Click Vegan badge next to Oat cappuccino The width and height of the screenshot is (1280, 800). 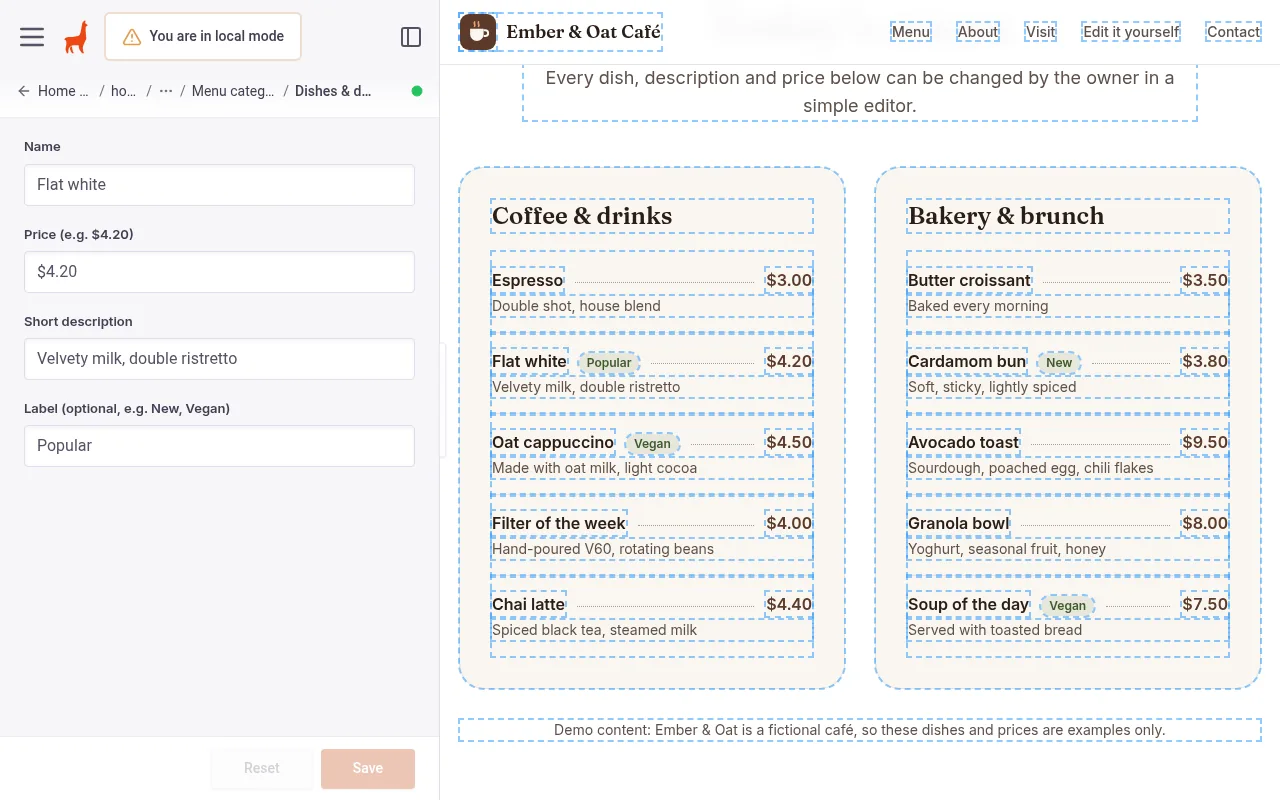(x=652, y=443)
